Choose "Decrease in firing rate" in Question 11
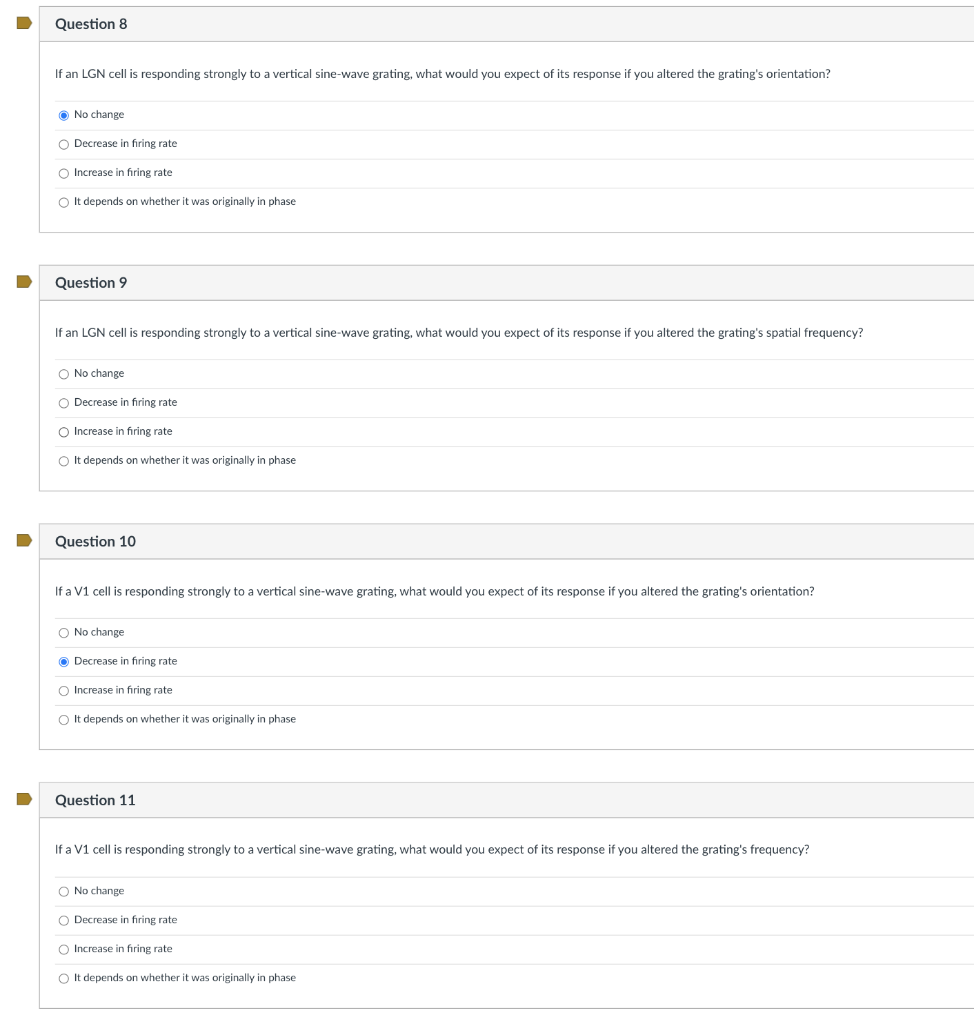974x1024 pixels. pyautogui.click(x=64, y=920)
